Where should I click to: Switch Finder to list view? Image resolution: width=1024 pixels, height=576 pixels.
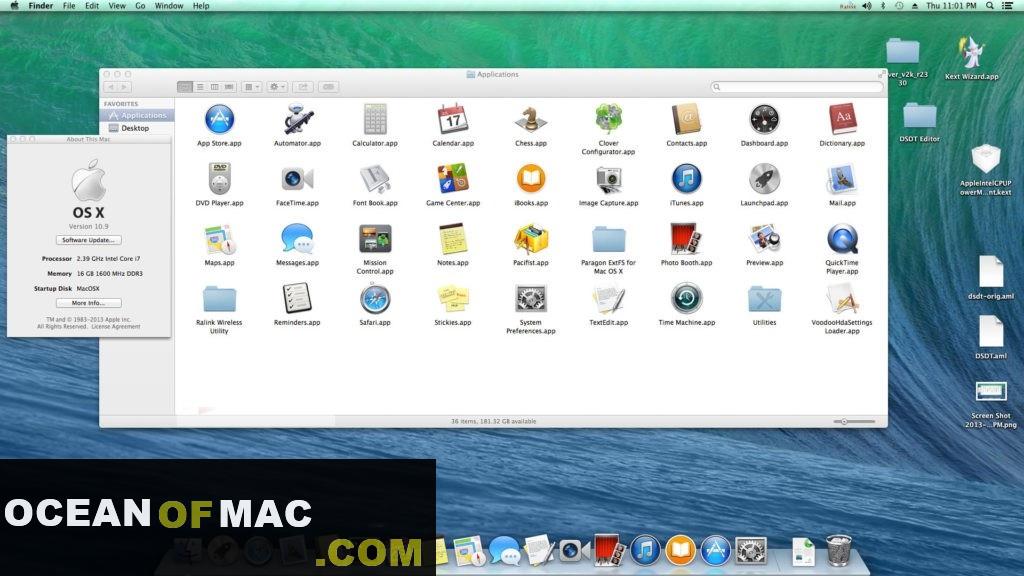(200, 87)
